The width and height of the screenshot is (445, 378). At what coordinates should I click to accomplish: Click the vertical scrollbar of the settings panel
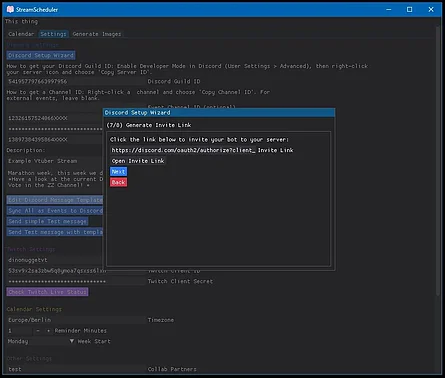[x=438, y=160]
